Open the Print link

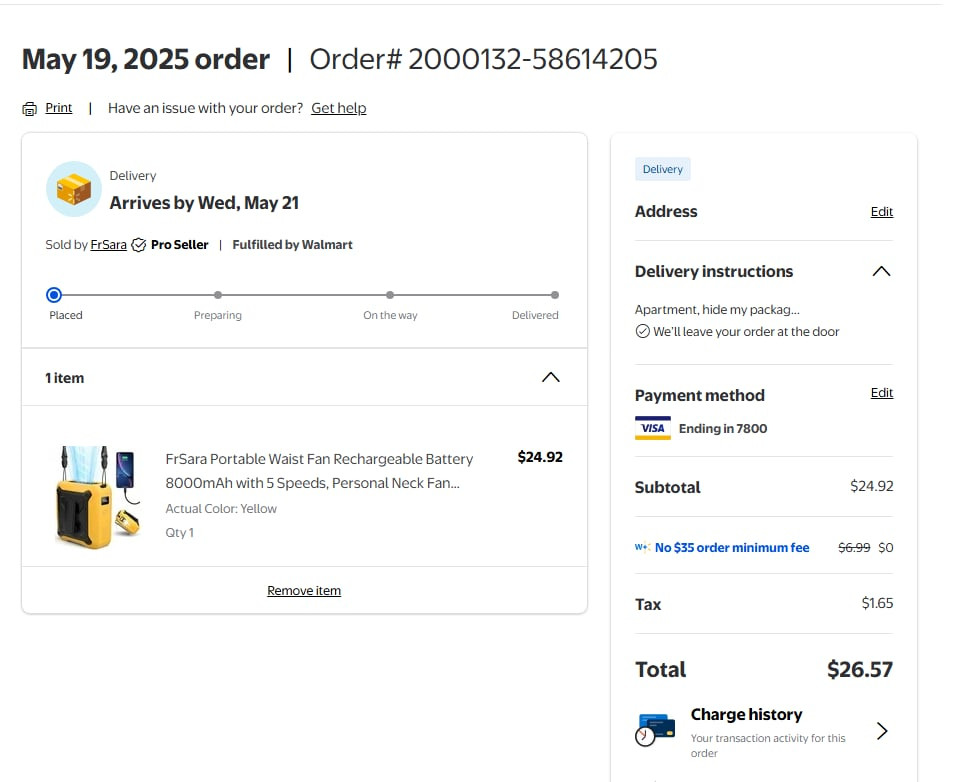[59, 108]
